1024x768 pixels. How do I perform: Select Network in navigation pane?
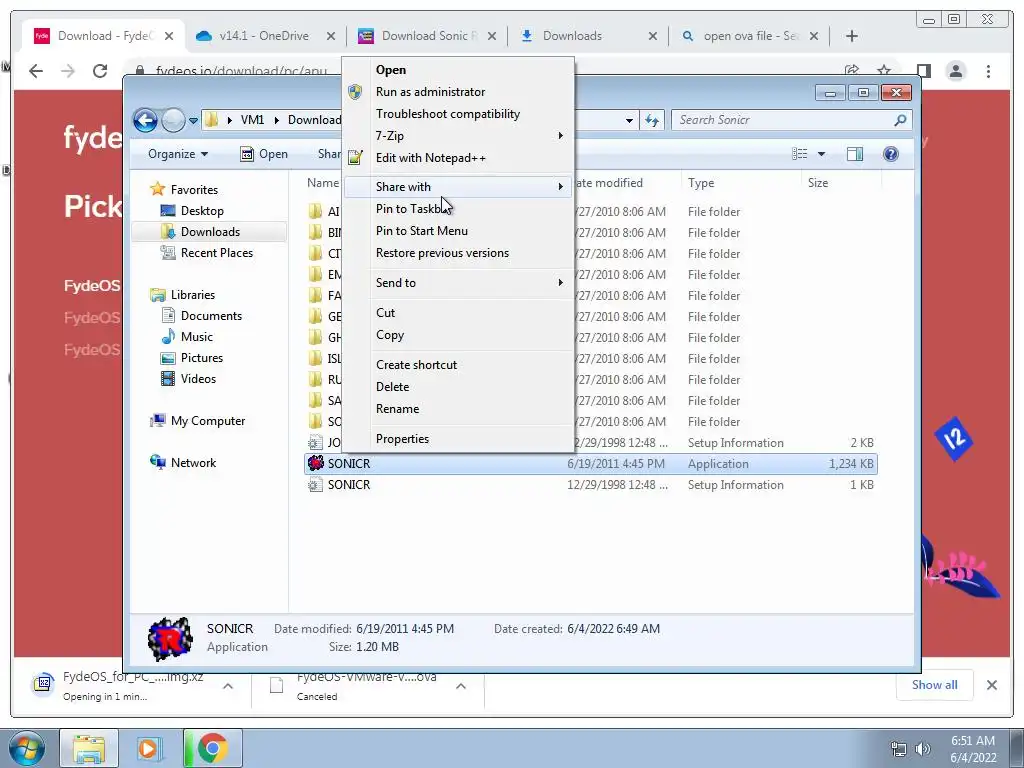193,463
